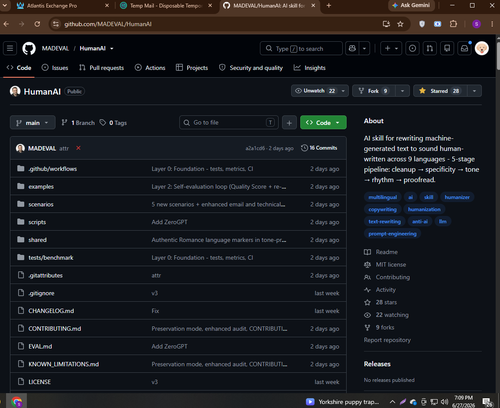Switch to the Actions tab
The image size is (500, 408).
coord(150,68)
